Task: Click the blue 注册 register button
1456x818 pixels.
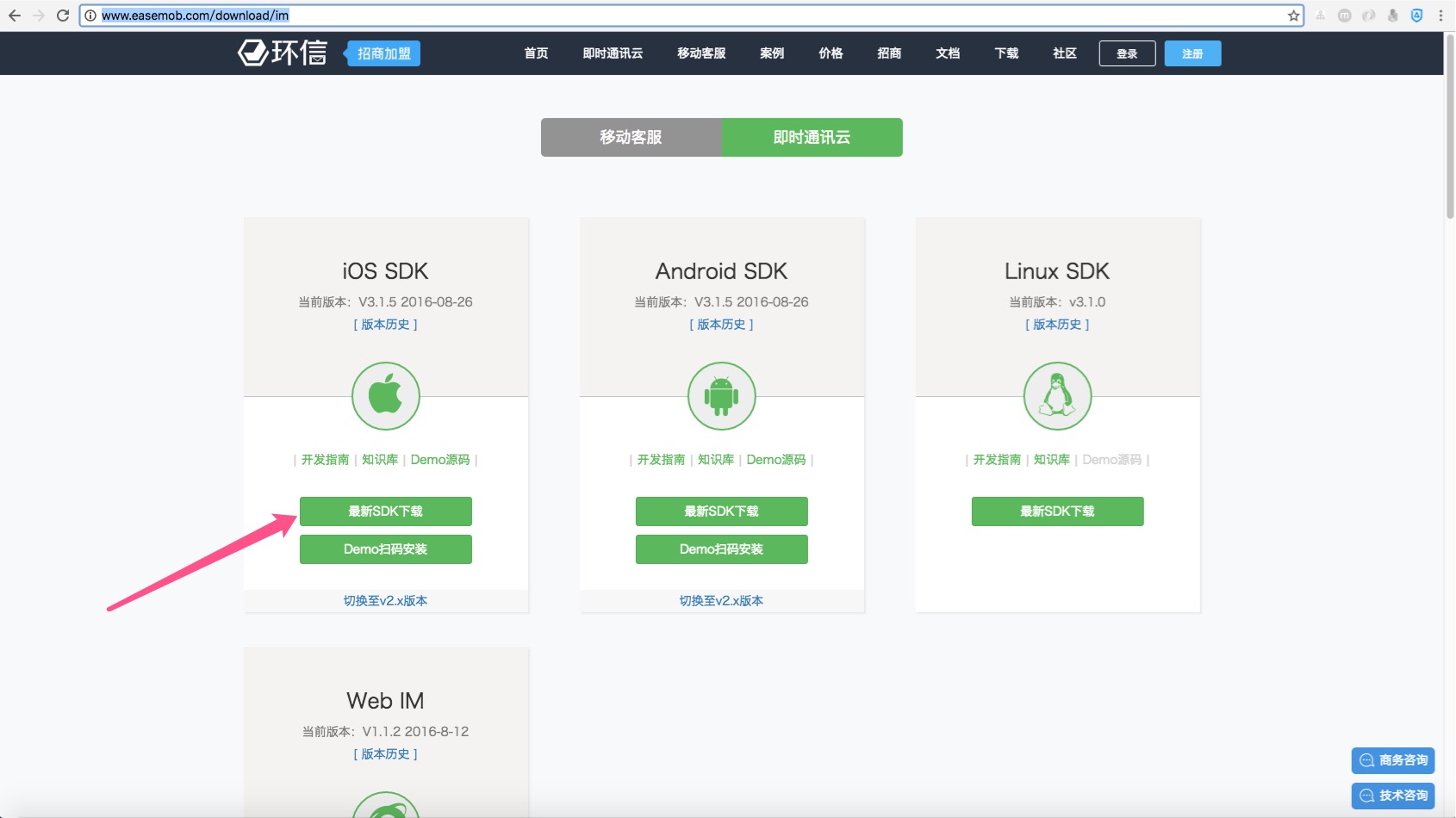Action: tap(1192, 53)
